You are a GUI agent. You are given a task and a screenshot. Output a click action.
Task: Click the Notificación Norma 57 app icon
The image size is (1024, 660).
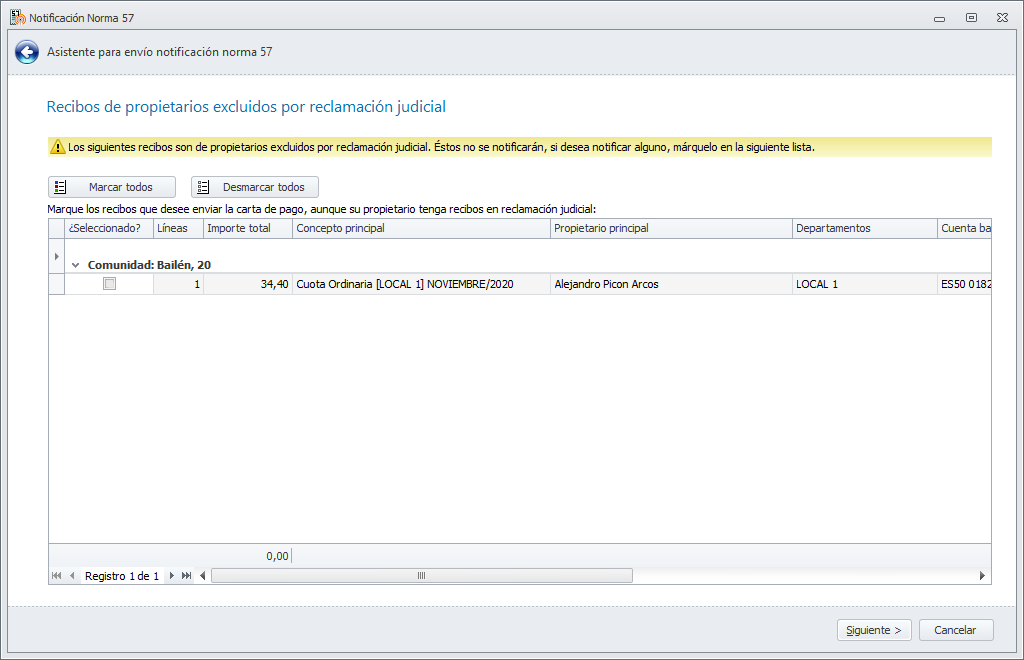click(x=17, y=17)
